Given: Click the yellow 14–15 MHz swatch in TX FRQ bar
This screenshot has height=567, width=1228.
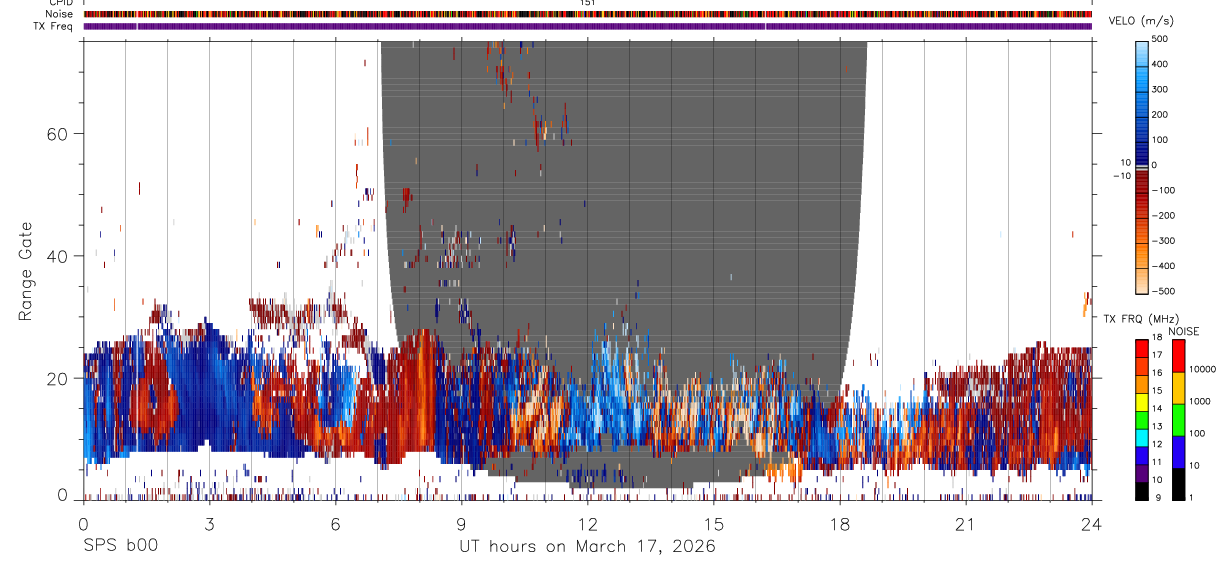Looking at the screenshot, I should pos(1143,402).
